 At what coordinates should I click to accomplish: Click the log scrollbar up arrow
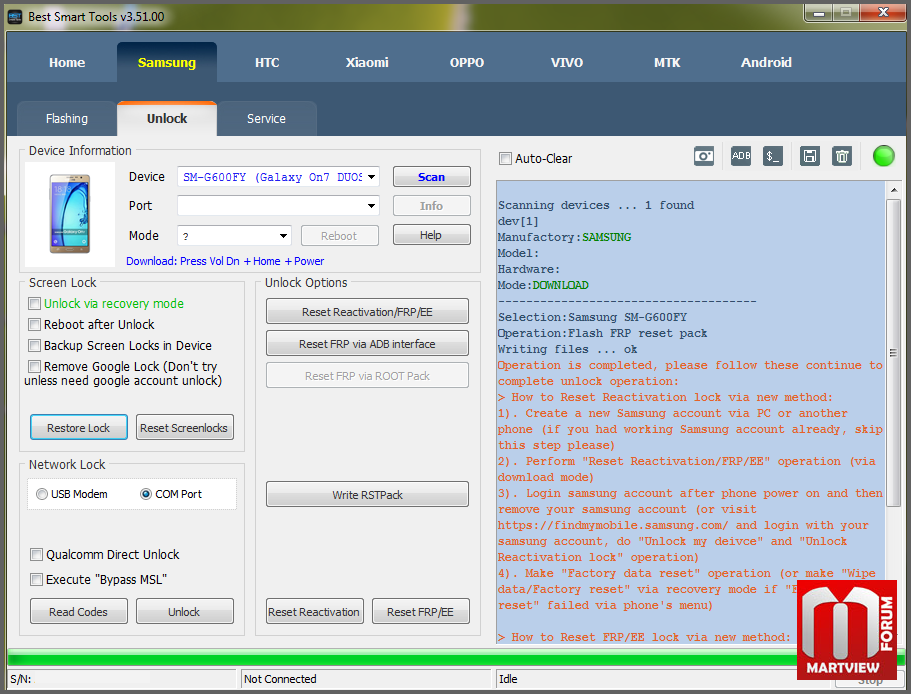point(894,190)
